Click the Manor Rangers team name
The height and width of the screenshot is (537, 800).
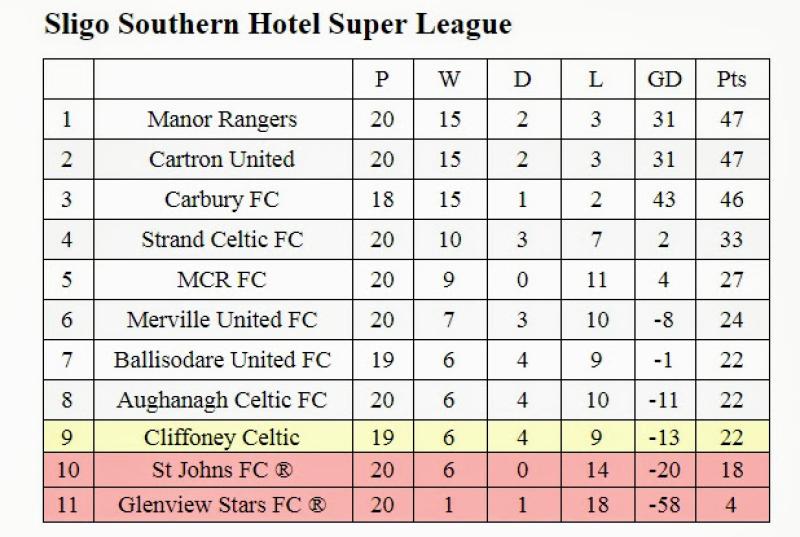222,120
